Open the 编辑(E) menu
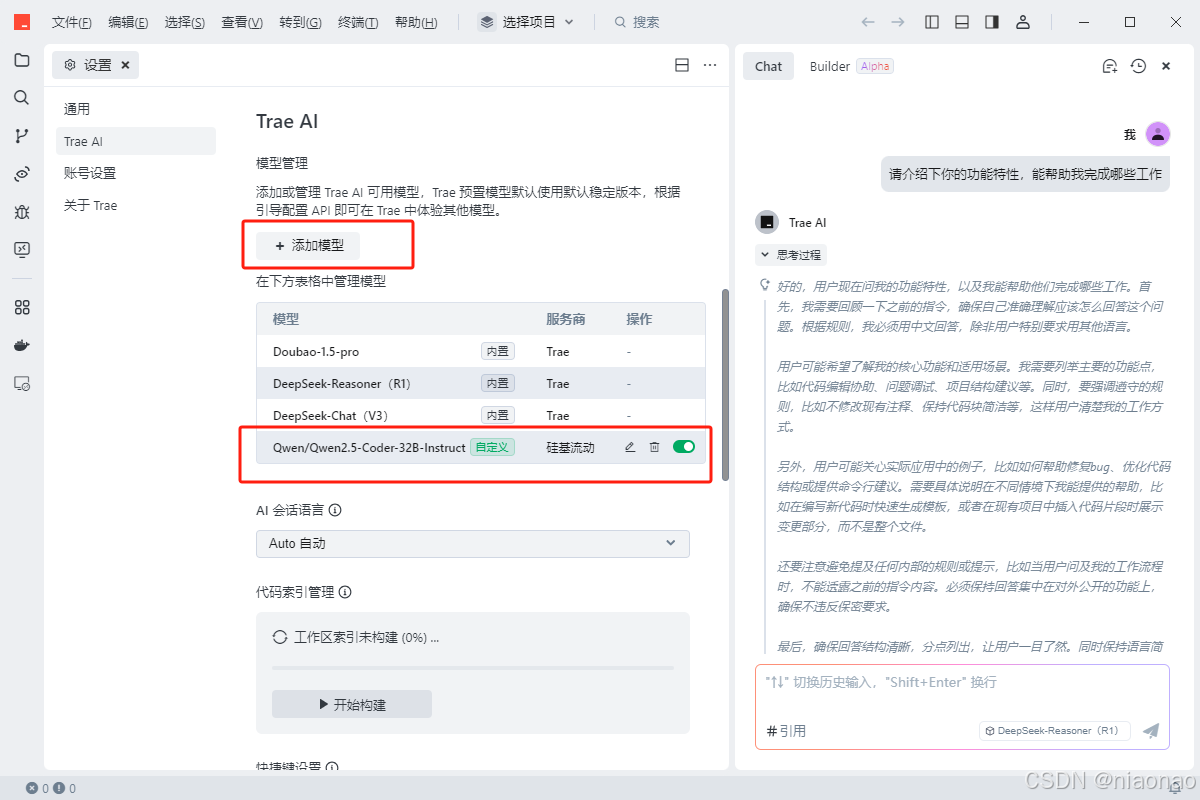The image size is (1200, 800). point(128,22)
